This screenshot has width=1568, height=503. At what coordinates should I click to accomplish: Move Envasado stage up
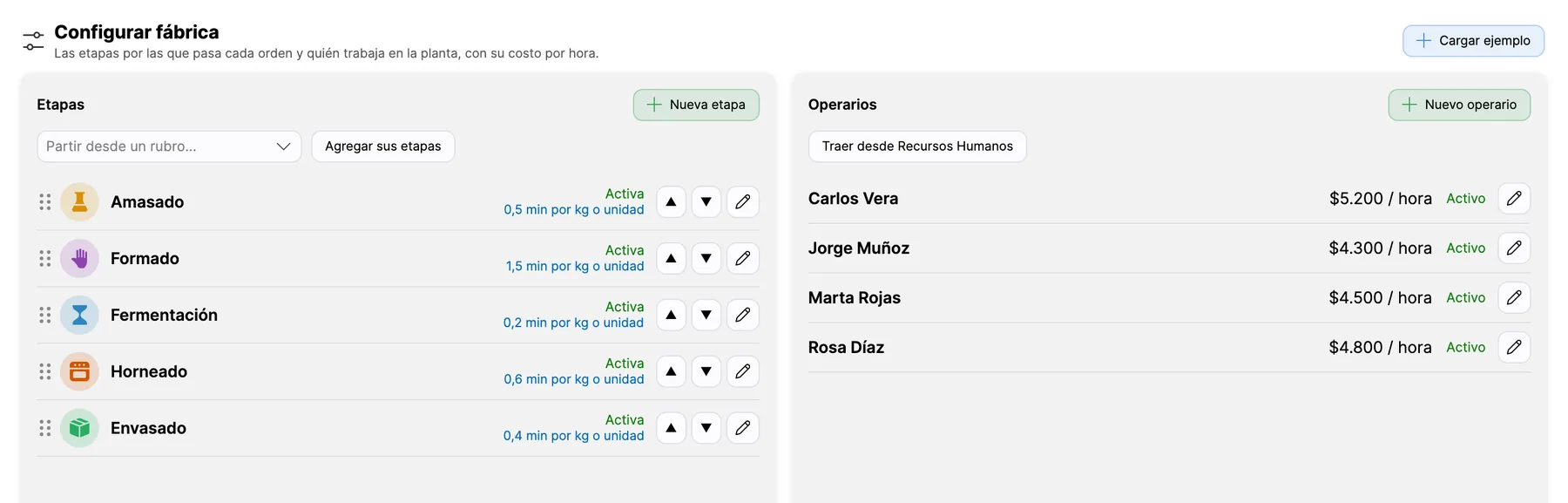(671, 429)
